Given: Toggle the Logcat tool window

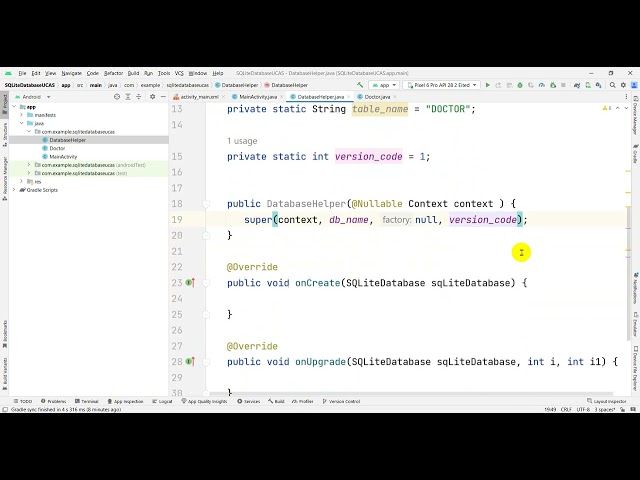Looking at the screenshot, I should pyautogui.click(x=162, y=401).
